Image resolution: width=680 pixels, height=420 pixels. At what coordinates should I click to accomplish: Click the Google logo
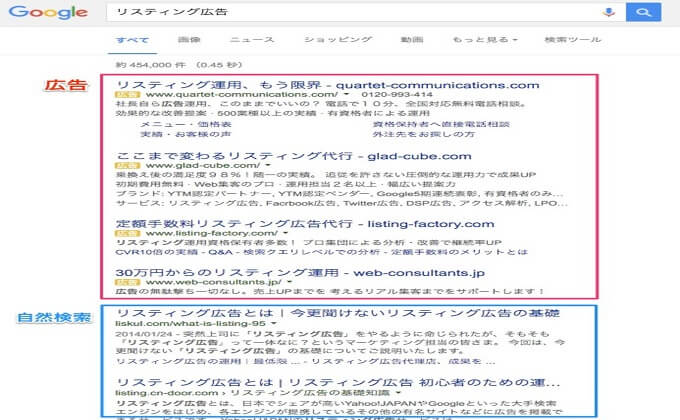48,12
